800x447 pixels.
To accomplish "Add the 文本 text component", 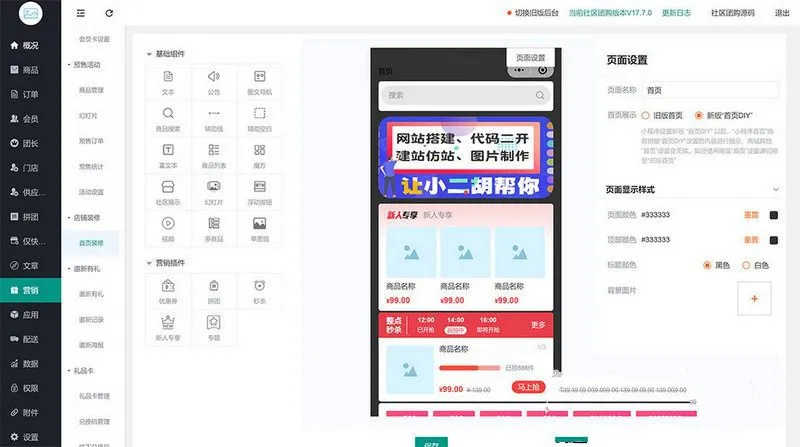I will pyautogui.click(x=168, y=83).
